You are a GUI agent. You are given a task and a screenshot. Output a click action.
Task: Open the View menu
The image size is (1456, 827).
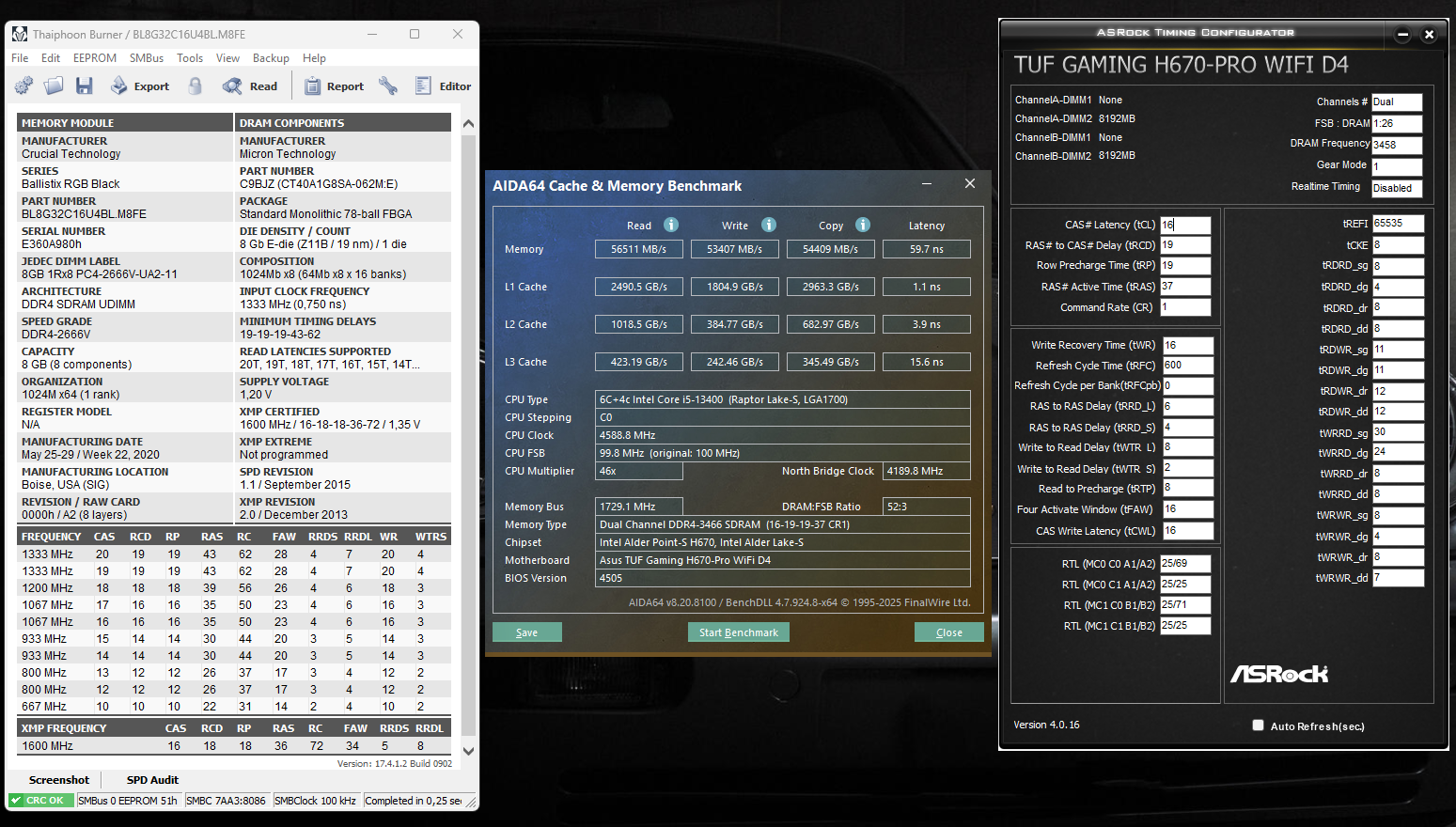(228, 58)
